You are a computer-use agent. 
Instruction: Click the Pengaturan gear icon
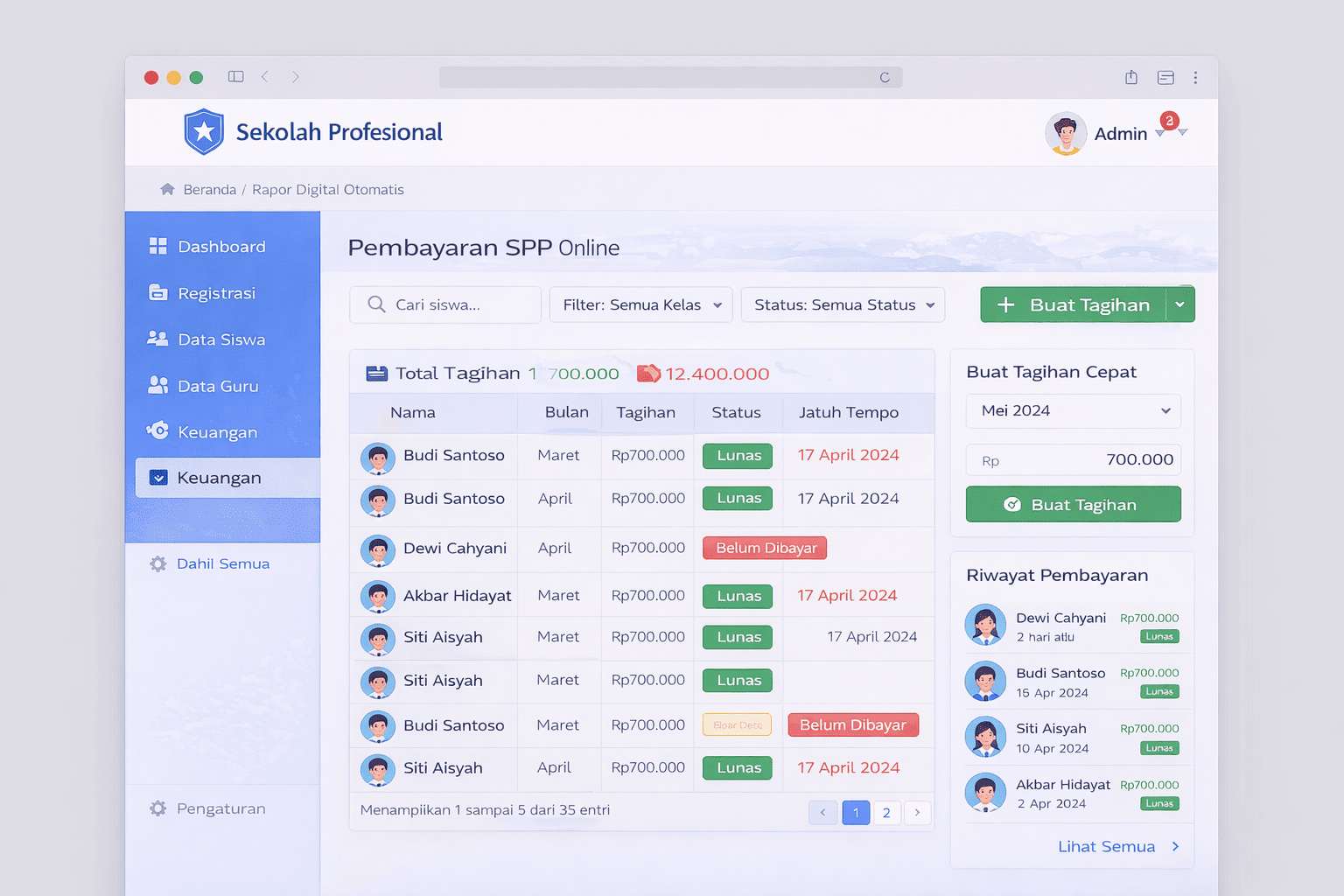tap(158, 808)
